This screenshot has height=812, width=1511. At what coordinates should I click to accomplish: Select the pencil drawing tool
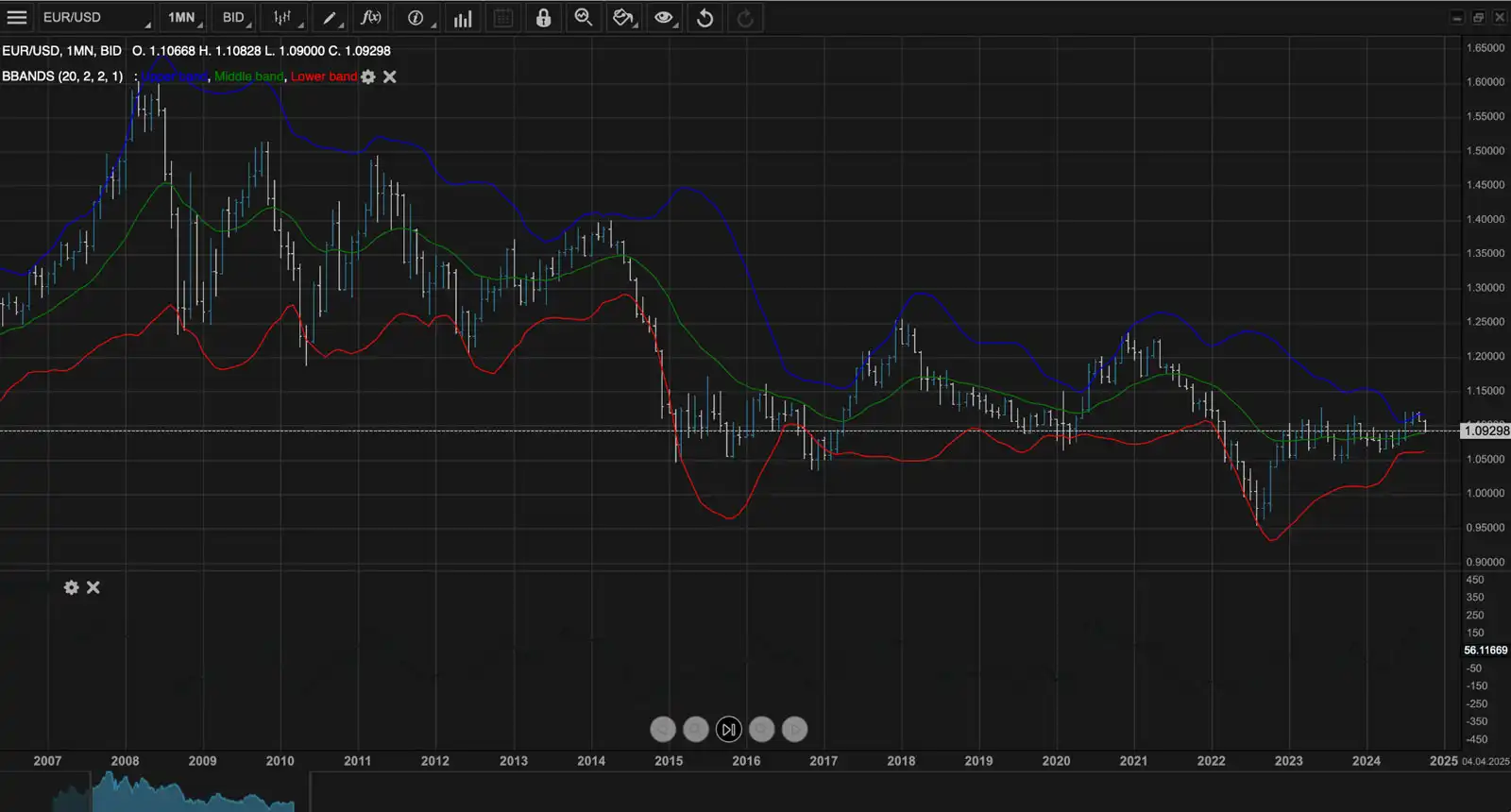pyautogui.click(x=329, y=18)
